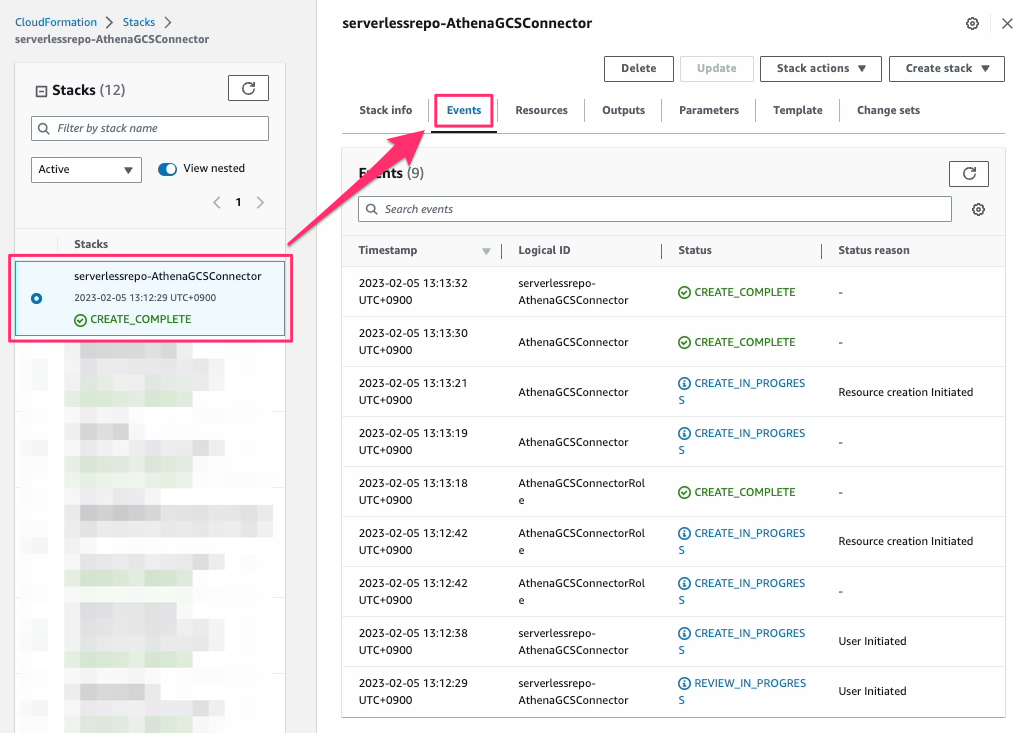The width and height of the screenshot is (1027, 733).
Task: Click the 13:13:18 event timestamp
Action: point(413,491)
